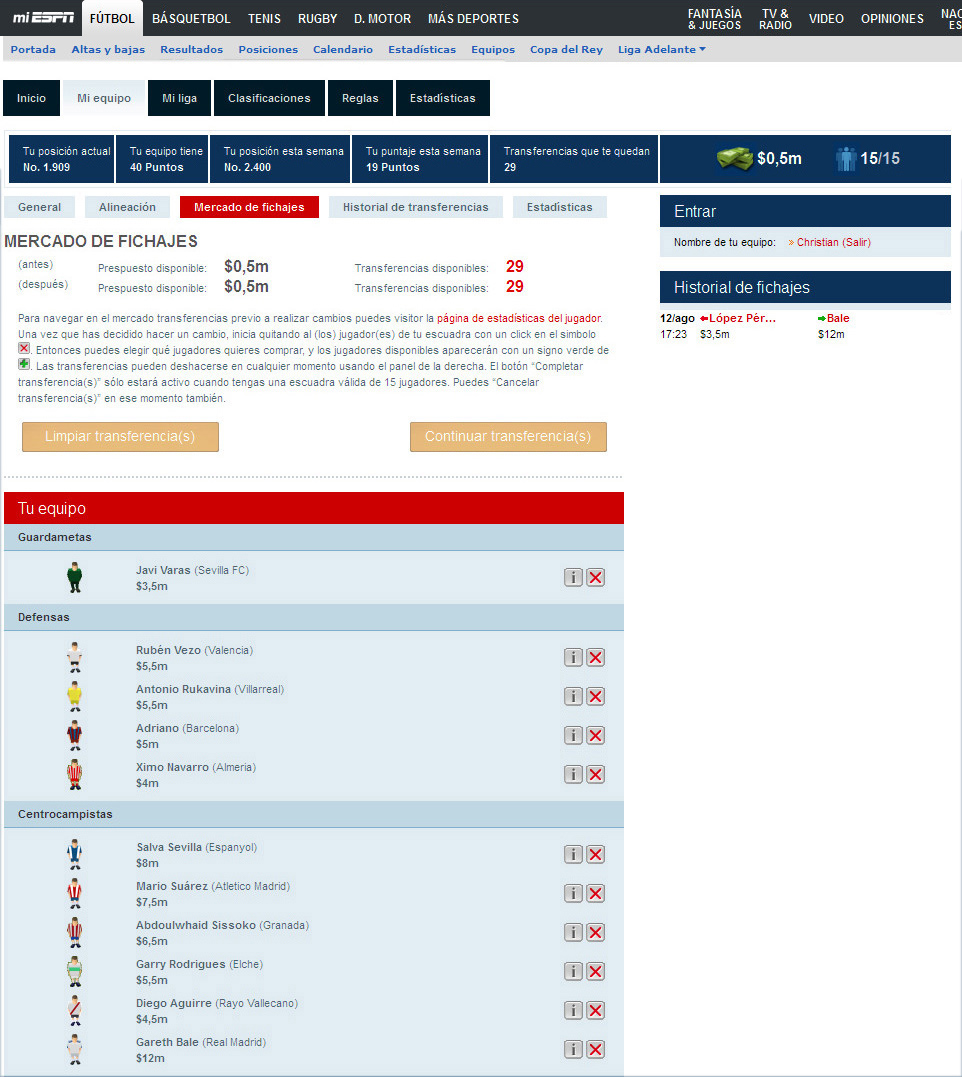Open página de estadísticas del jugador link
962x1077 pixels.
pos(519,318)
